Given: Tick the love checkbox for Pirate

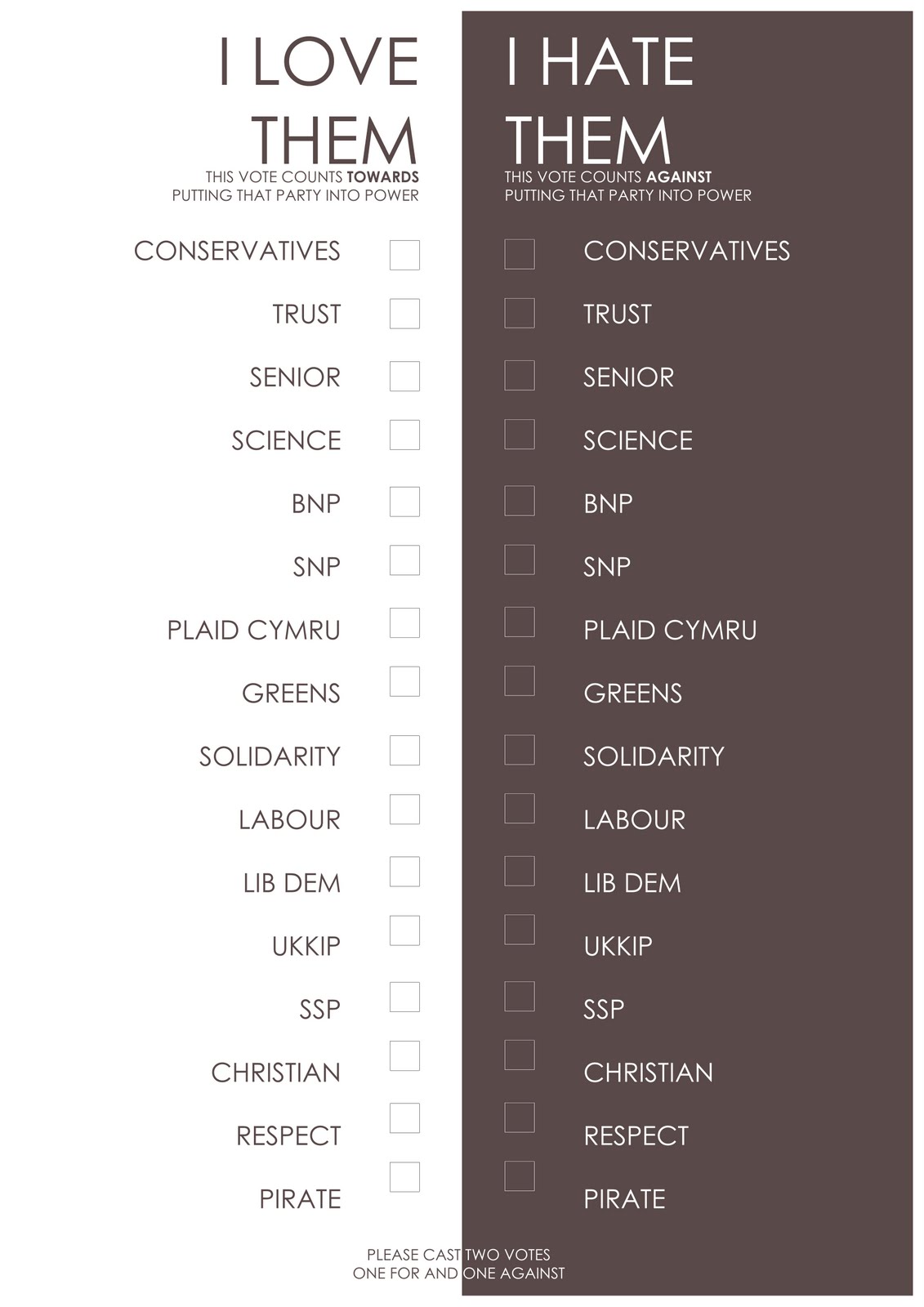Looking at the screenshot, I should click(x=404, y=1177).
